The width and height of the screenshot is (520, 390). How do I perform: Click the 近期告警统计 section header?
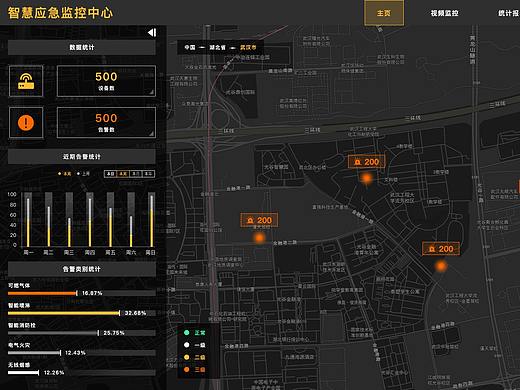pyautogui.click(x=82, y=156)
